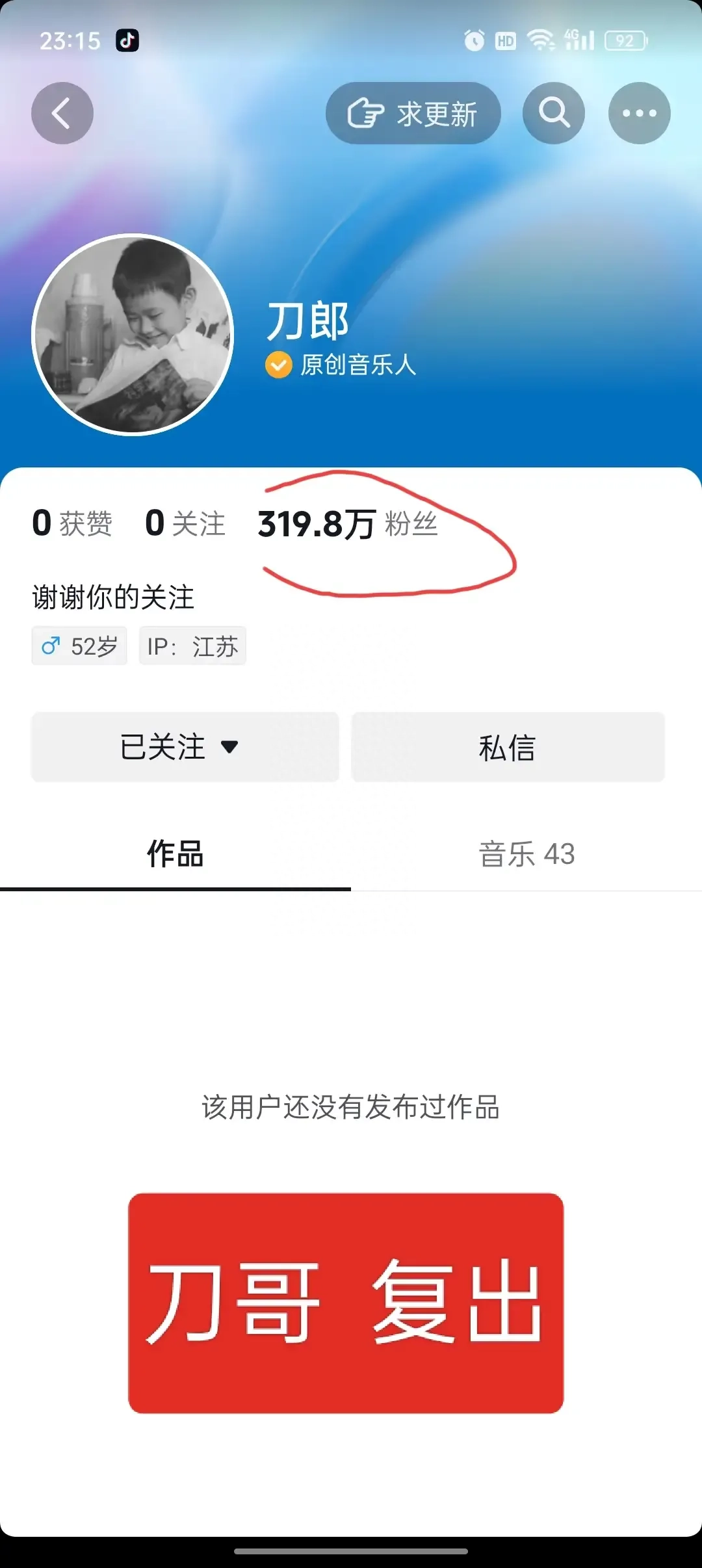Open the search magnifier icon
Viewport: 702px width, 1568px height.
[554, 113]
